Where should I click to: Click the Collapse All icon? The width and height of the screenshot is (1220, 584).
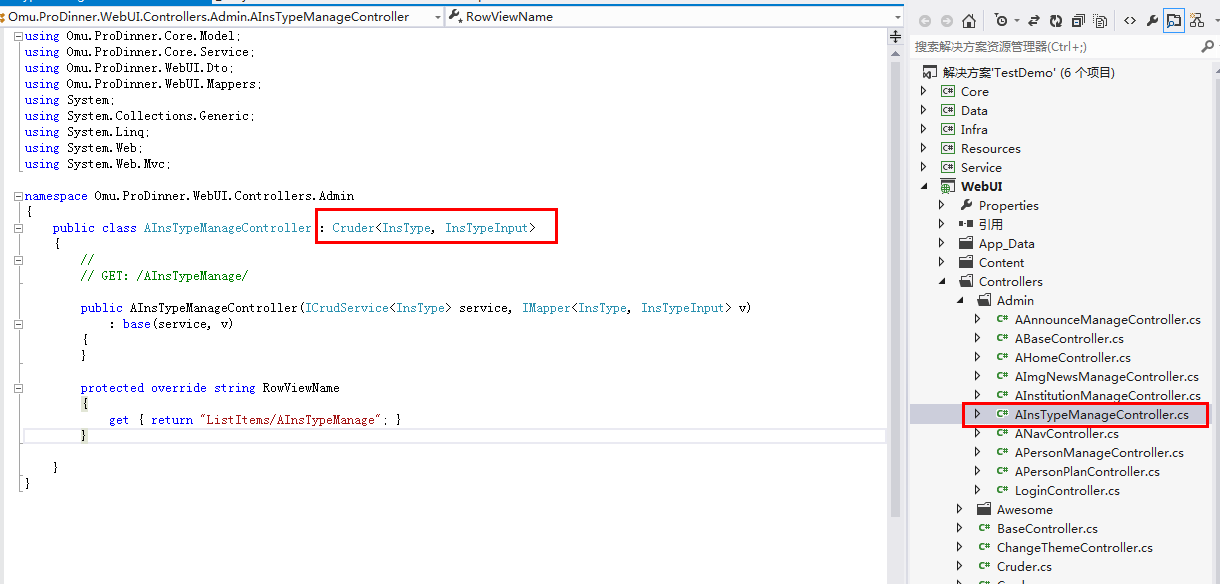click(x=1078, y=20)
